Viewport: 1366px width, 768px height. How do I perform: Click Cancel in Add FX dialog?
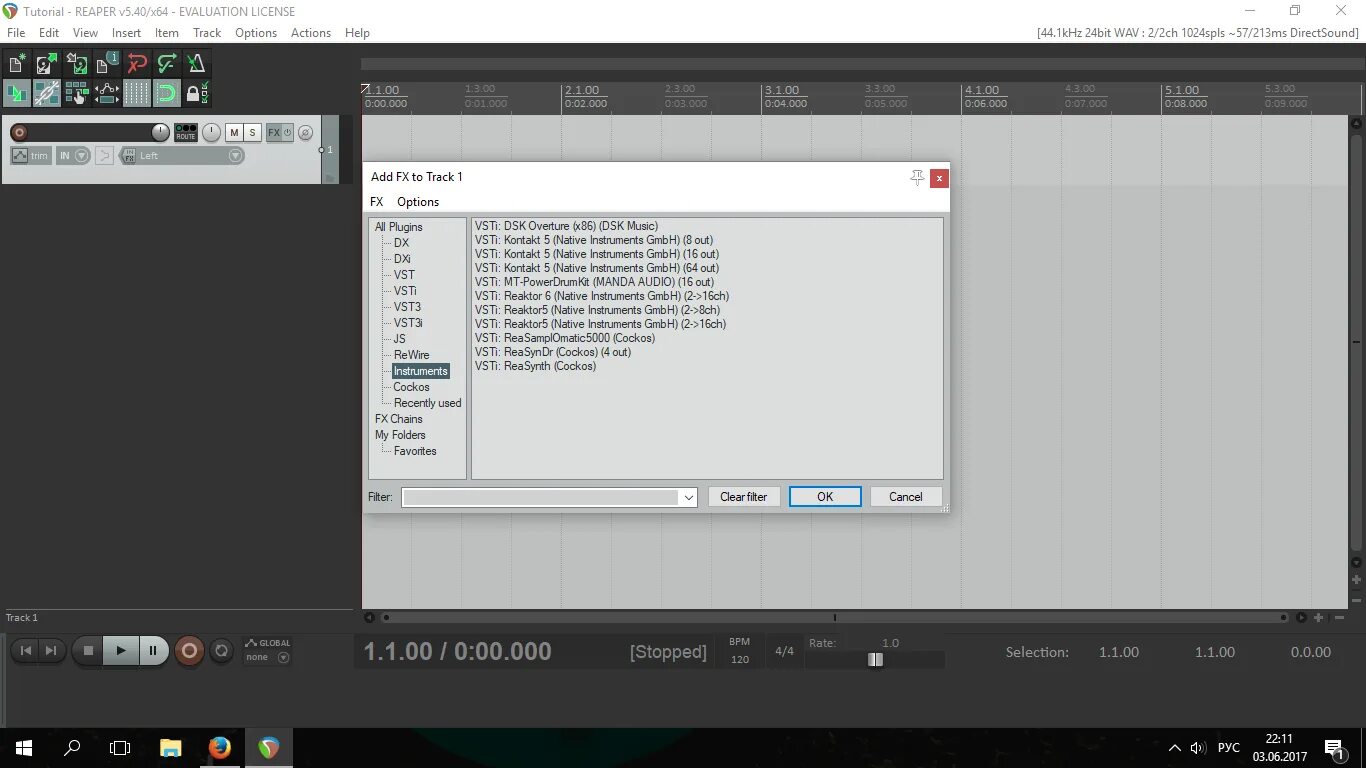click(x=906, y=497)
